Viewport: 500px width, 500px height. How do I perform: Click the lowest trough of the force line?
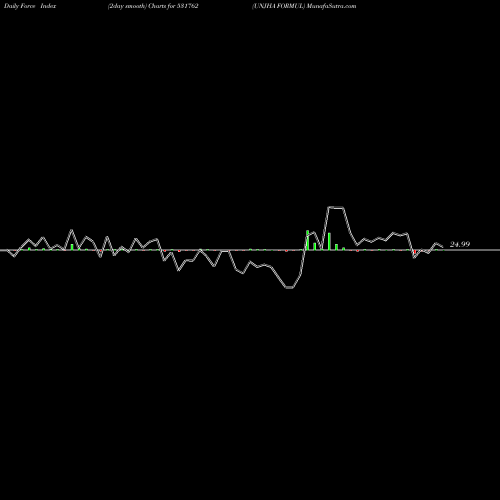pos(289,287)
